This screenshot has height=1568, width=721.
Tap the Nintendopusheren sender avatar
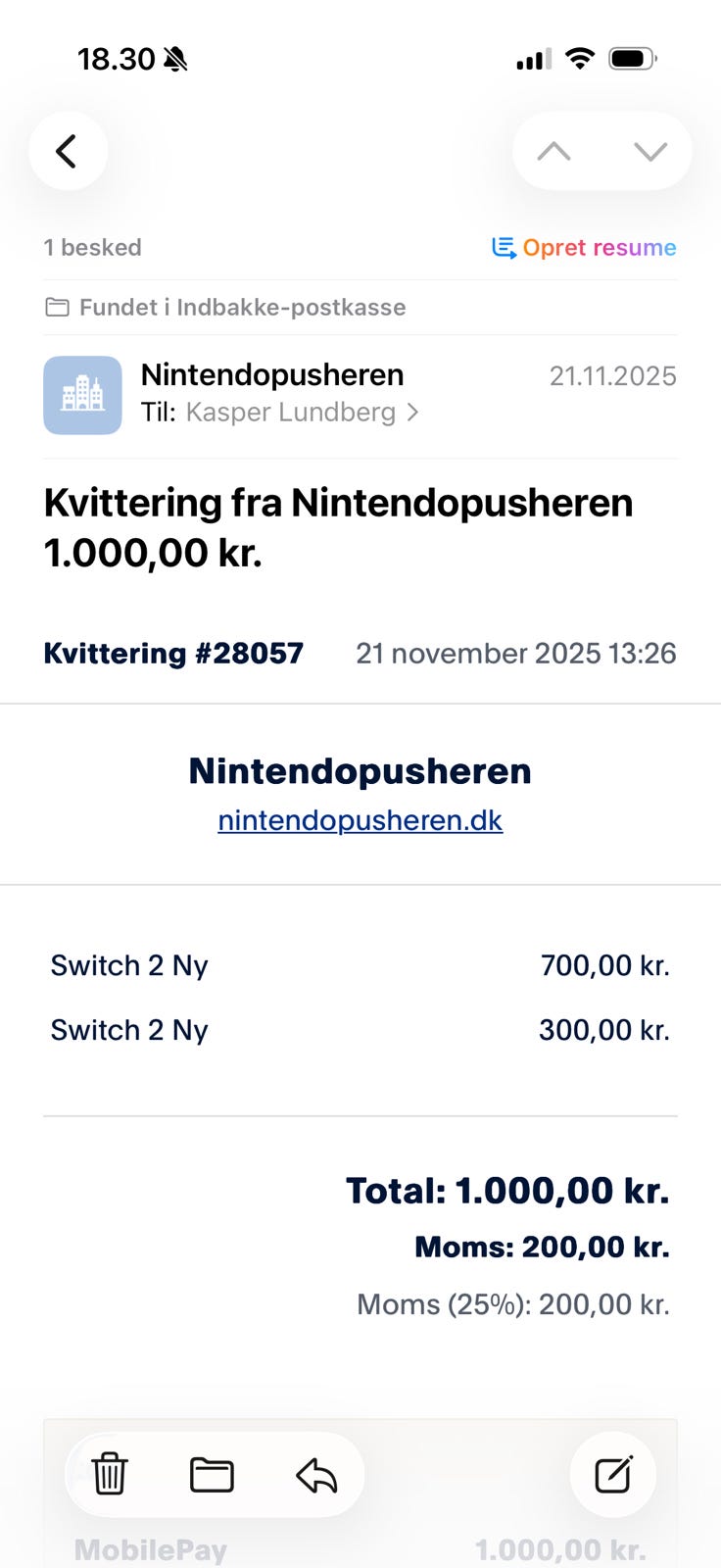pyautogui.click(x=82, y=394)
